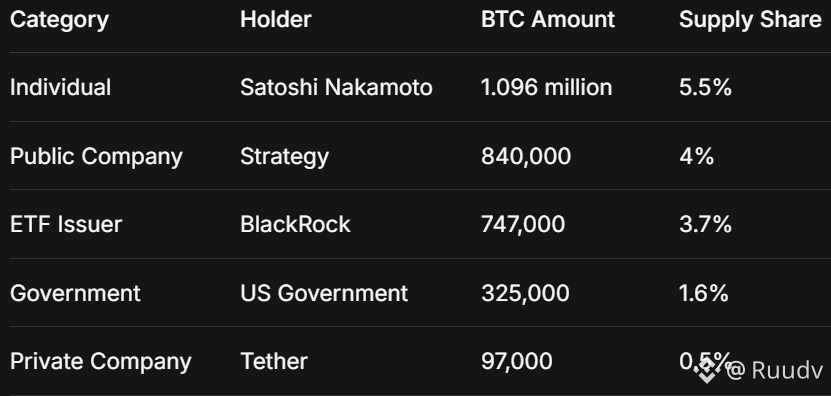Select the BlackRock holder cell
The width and height of the screenshot is (831, 396).
click(295, 224)
